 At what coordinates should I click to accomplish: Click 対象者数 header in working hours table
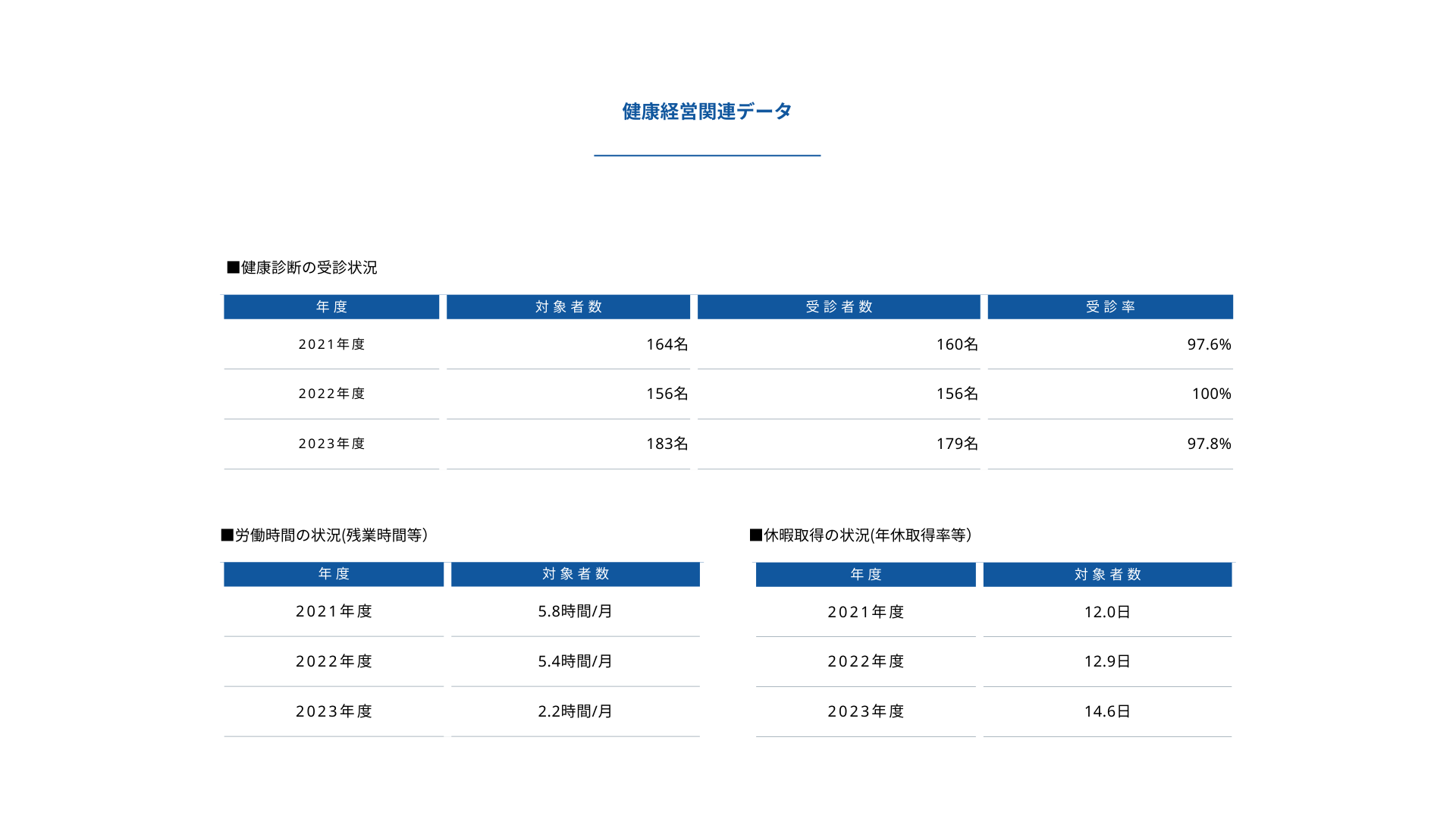coord(576,574)
